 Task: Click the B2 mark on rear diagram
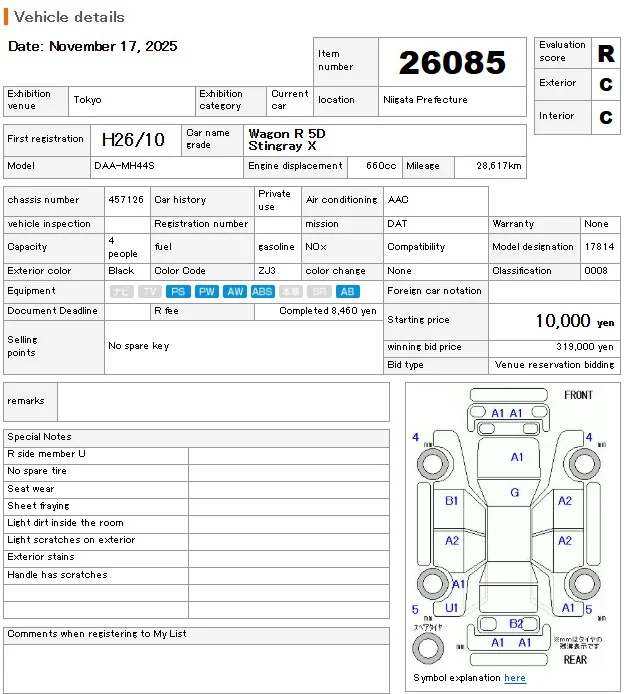tap(516, 623)
